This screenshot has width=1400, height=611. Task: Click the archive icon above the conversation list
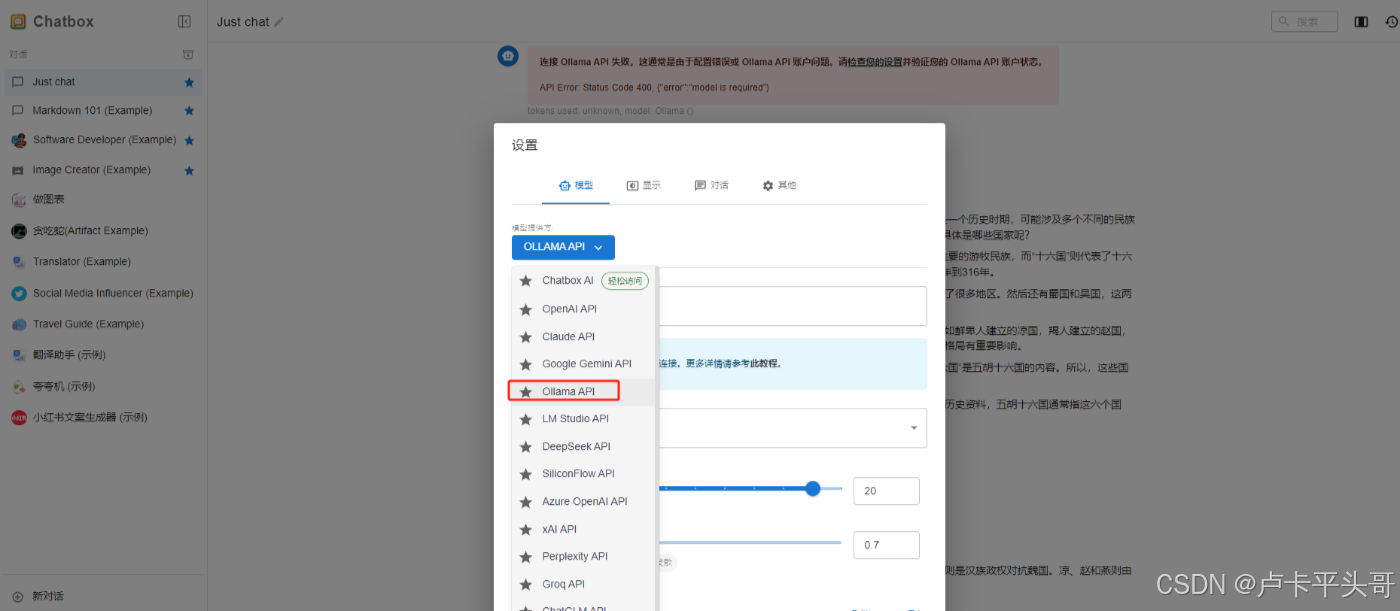tap(187, 54)
